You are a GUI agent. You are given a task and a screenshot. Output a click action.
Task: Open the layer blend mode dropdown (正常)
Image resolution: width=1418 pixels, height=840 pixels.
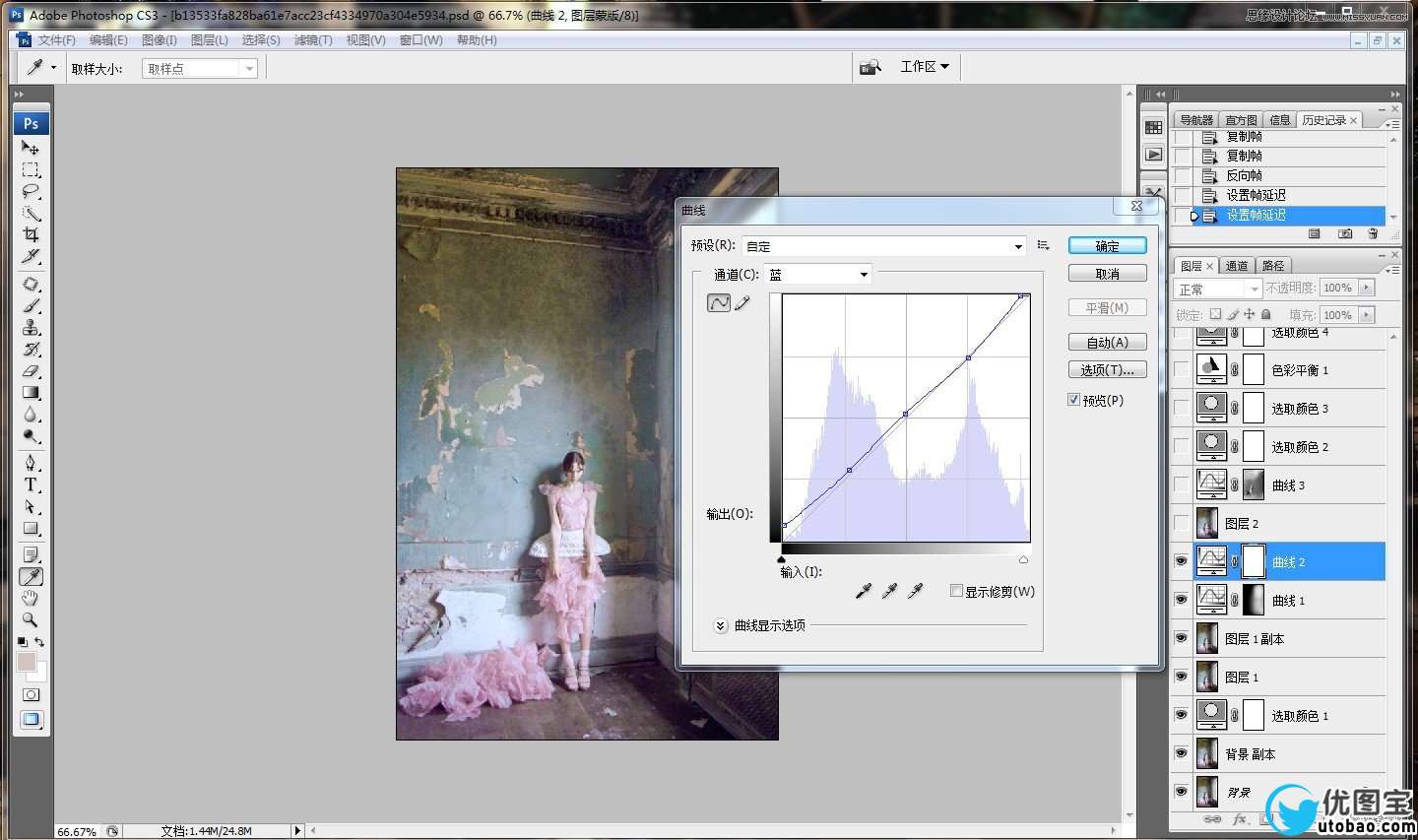tap(1217, 289)
